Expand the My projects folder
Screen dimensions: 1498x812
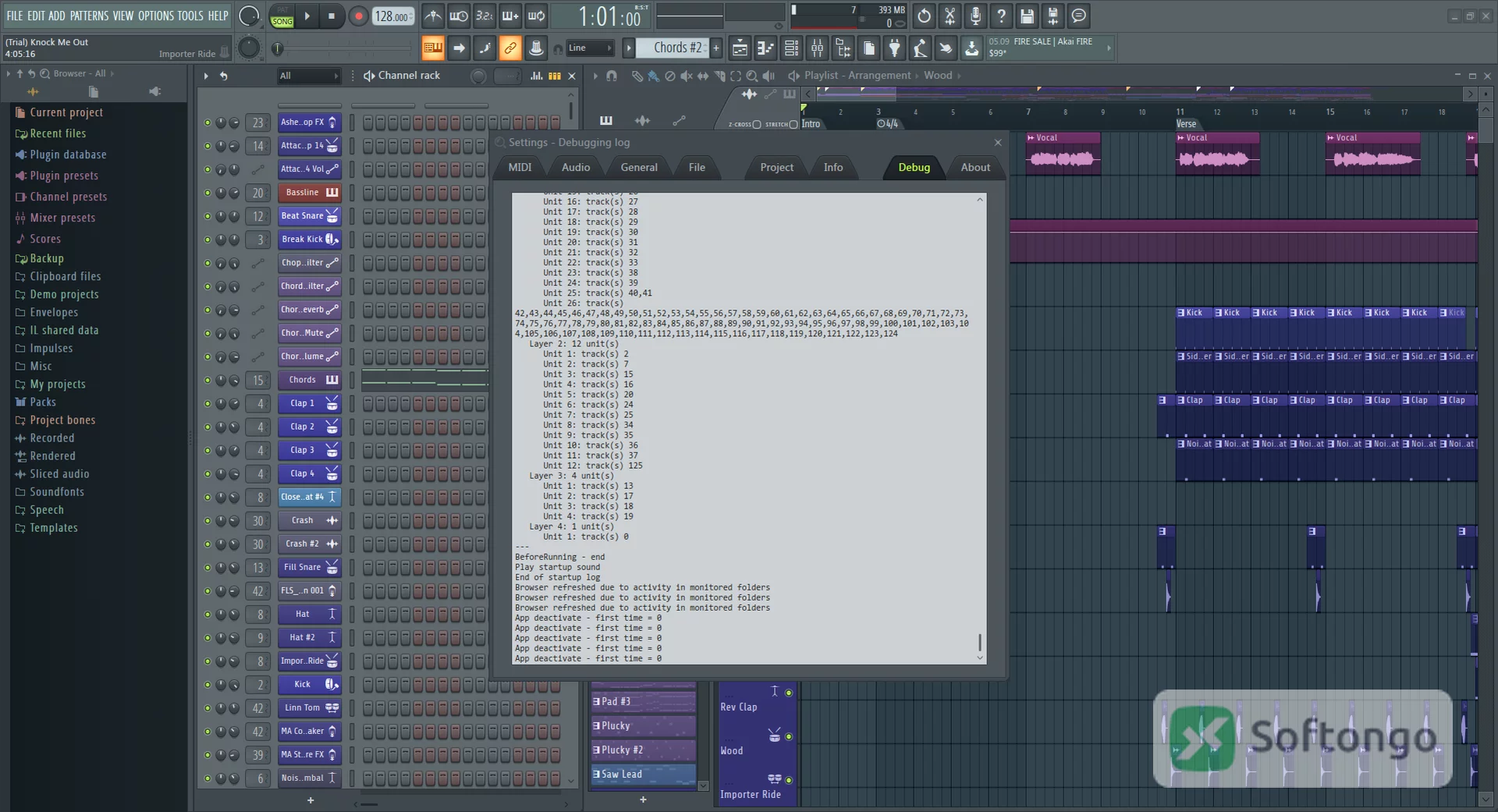(57, 384)
